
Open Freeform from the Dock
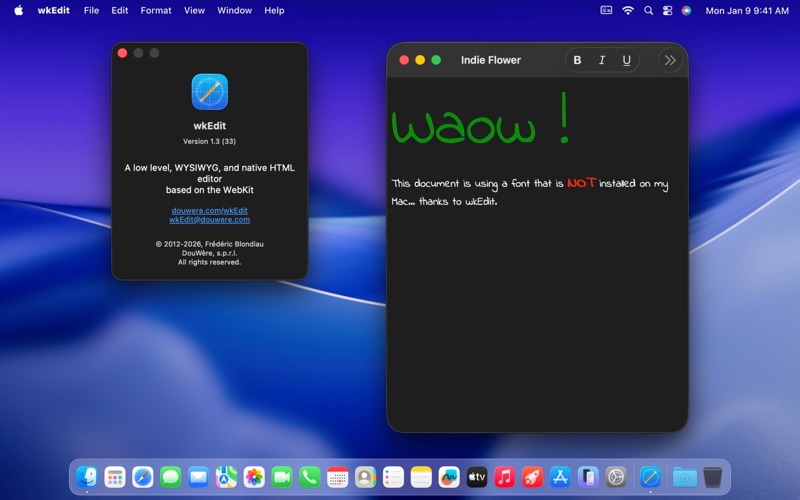(449, 478)
